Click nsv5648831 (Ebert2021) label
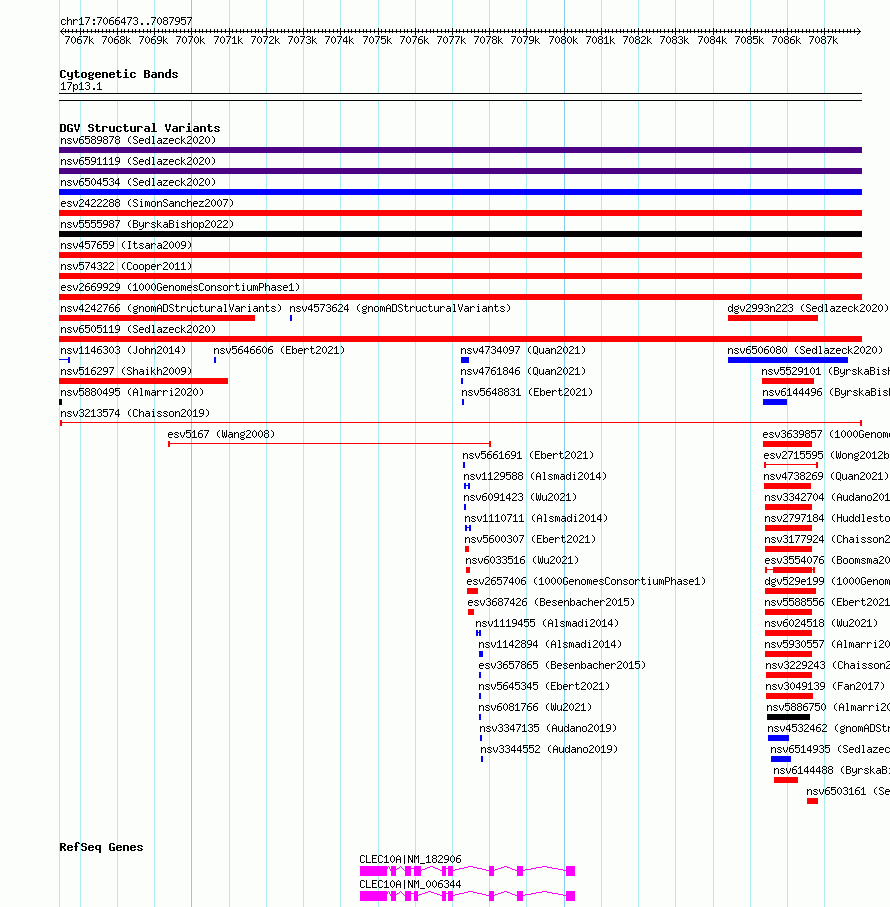 527,393
